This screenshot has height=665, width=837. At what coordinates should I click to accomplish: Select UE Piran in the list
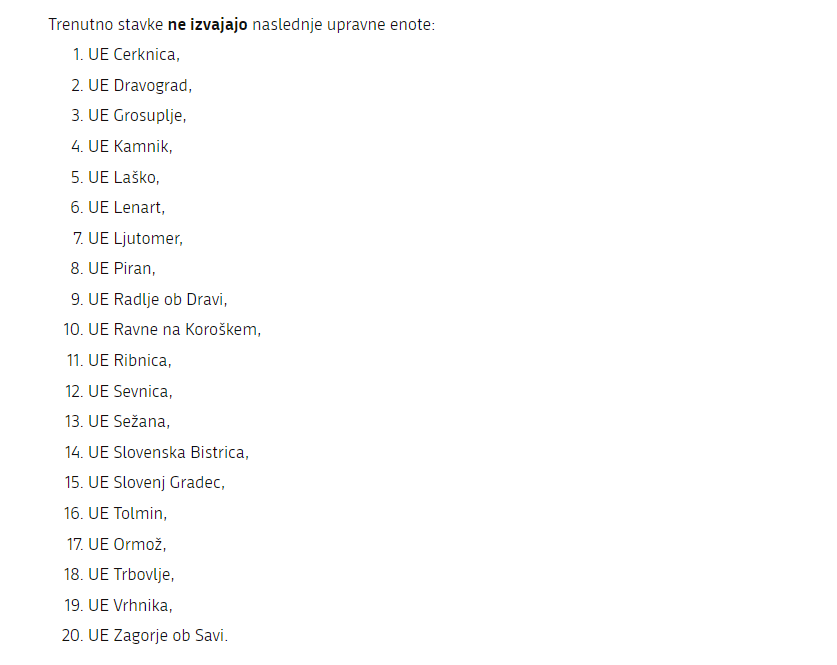[121, 268]
